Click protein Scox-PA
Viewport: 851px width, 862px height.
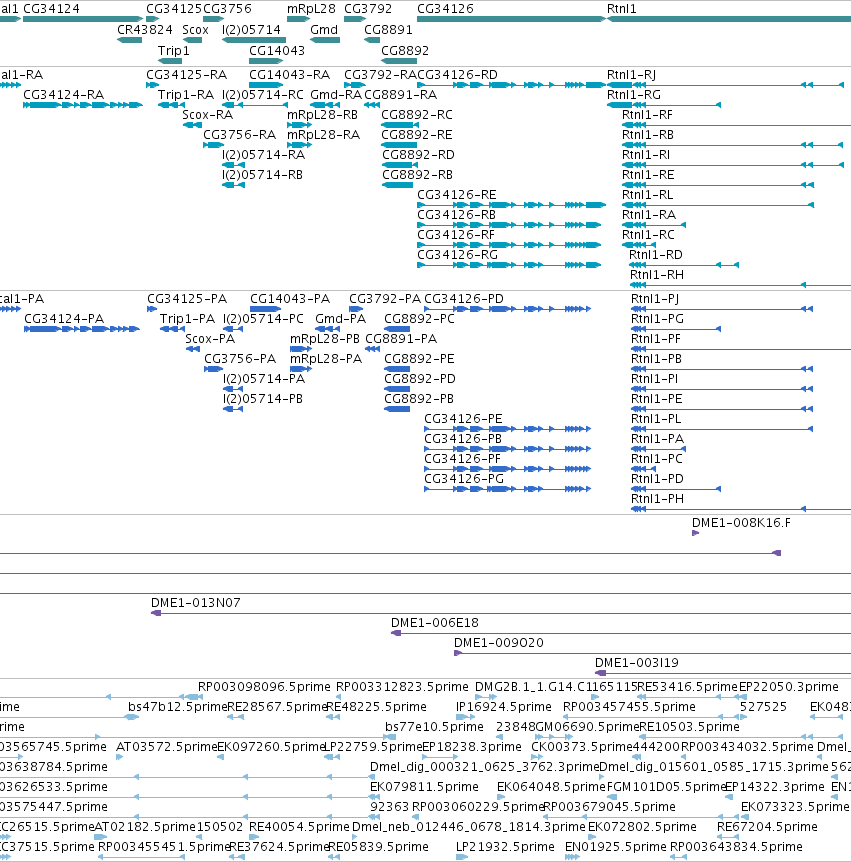210,339
